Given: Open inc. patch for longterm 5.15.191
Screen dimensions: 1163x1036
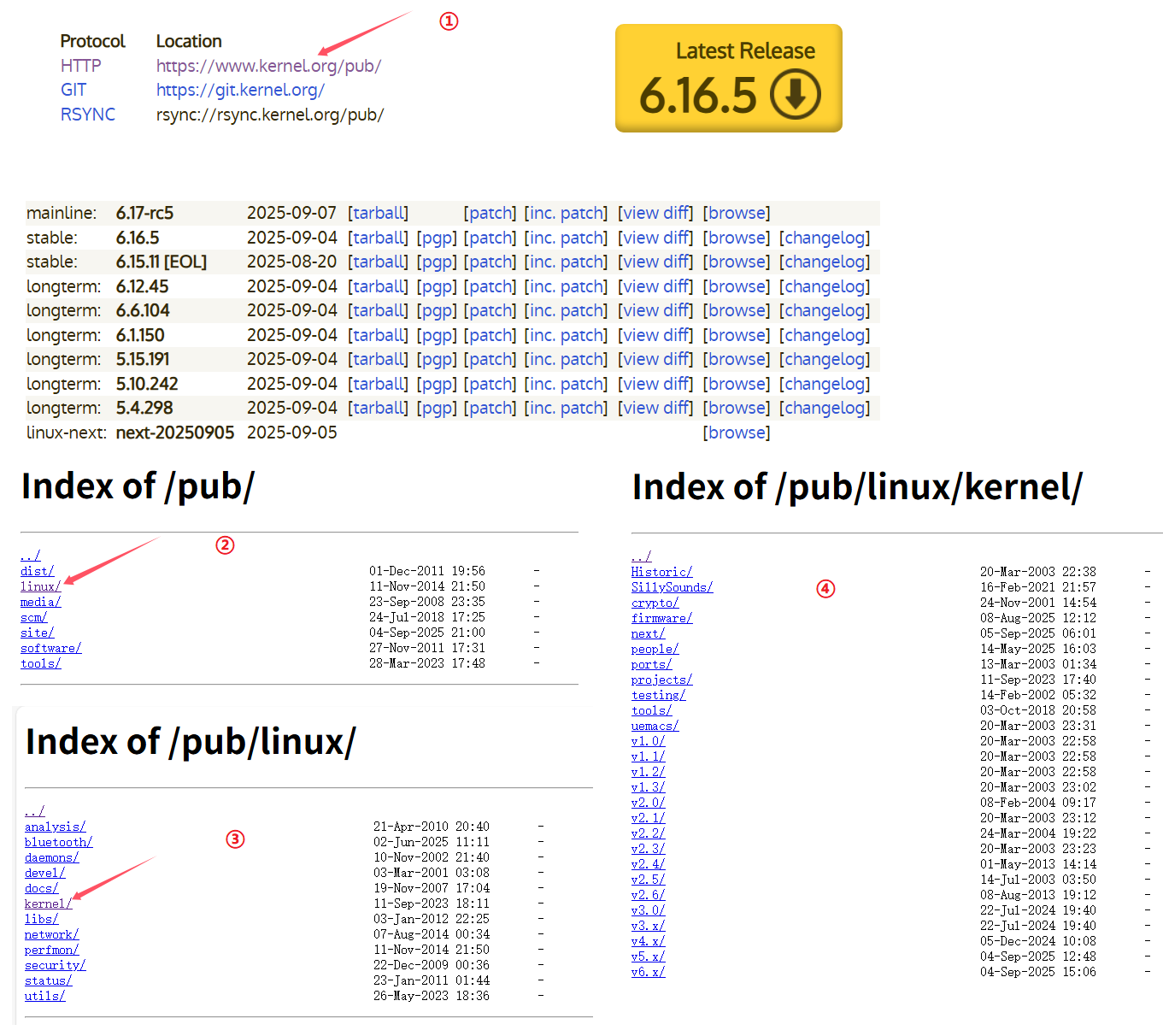Looking at the screenshot, I should point(566,359).
